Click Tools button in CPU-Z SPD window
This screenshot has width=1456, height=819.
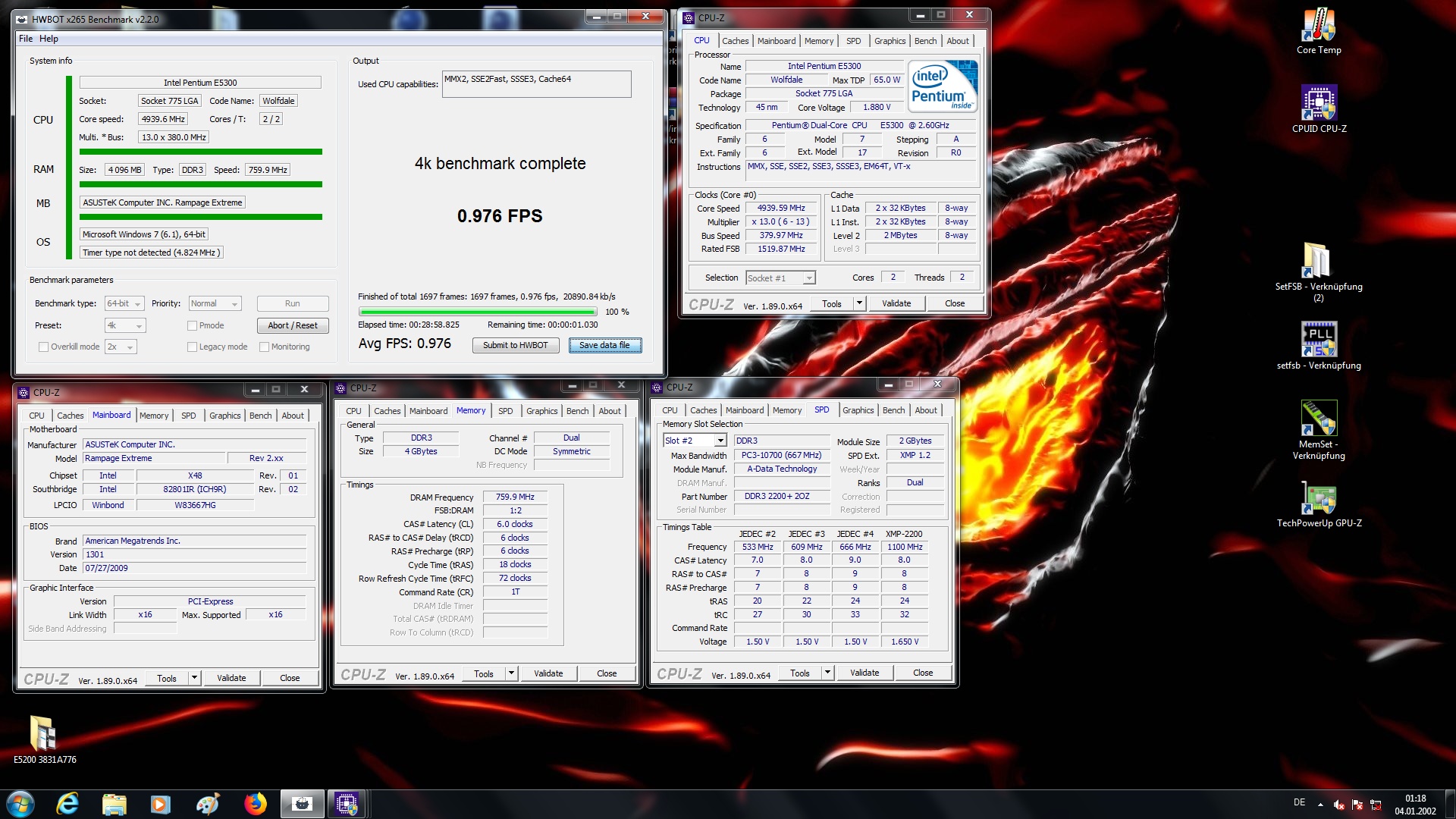click(800, 673)
